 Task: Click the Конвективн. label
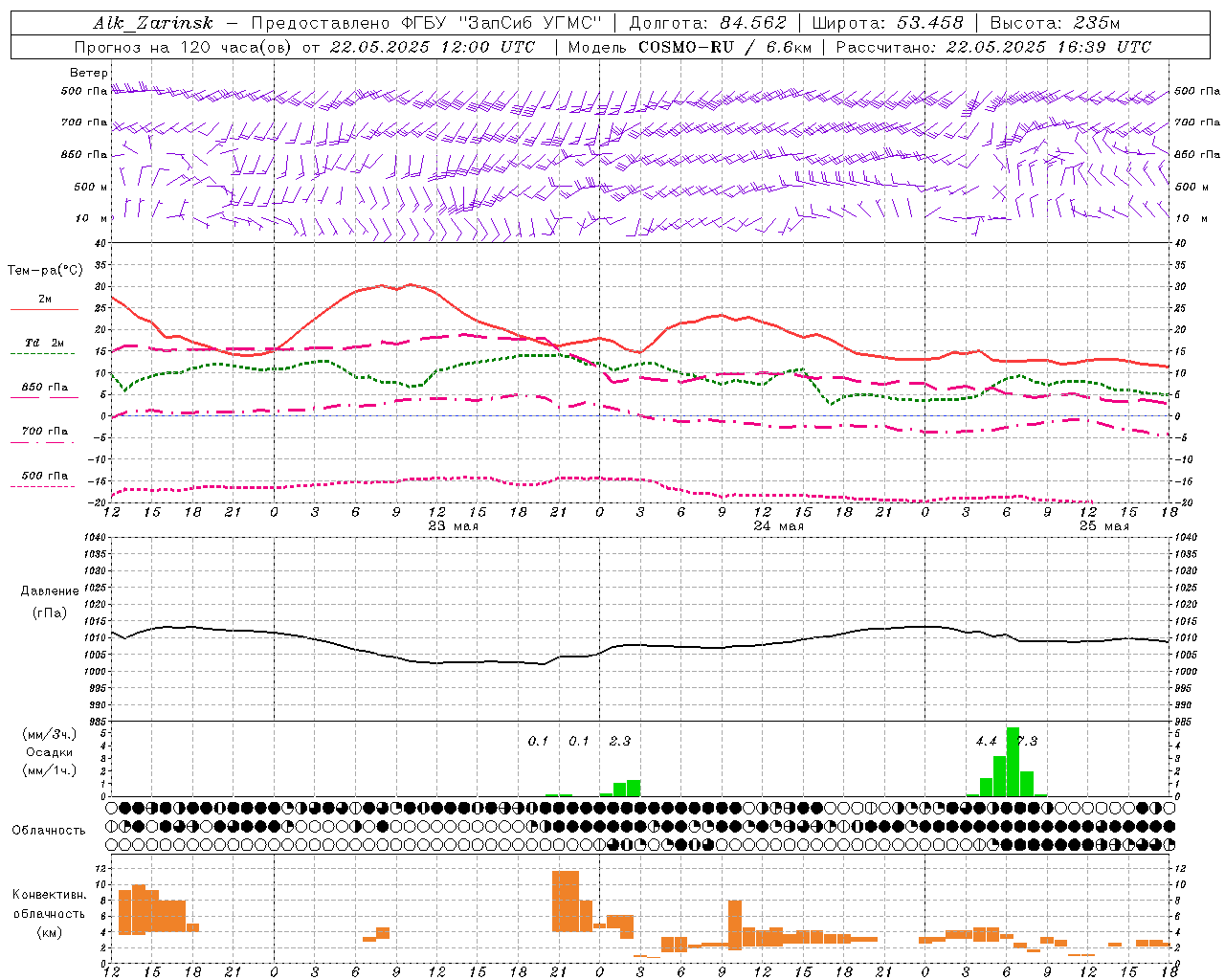50,895
